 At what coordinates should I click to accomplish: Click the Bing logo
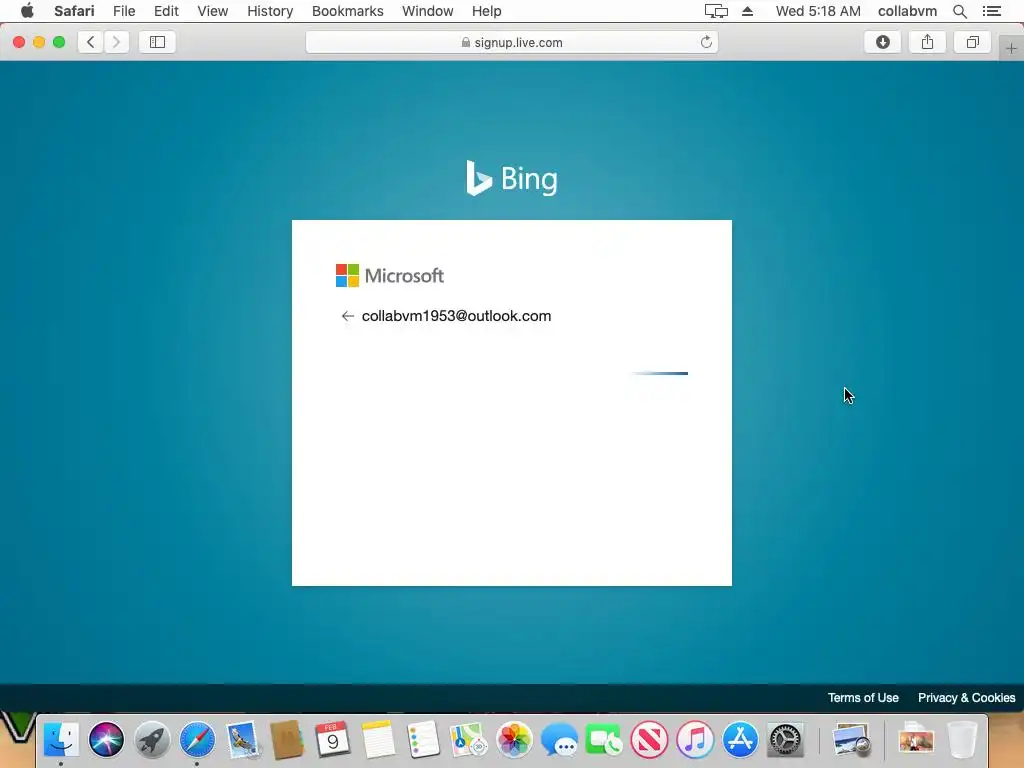511,178
